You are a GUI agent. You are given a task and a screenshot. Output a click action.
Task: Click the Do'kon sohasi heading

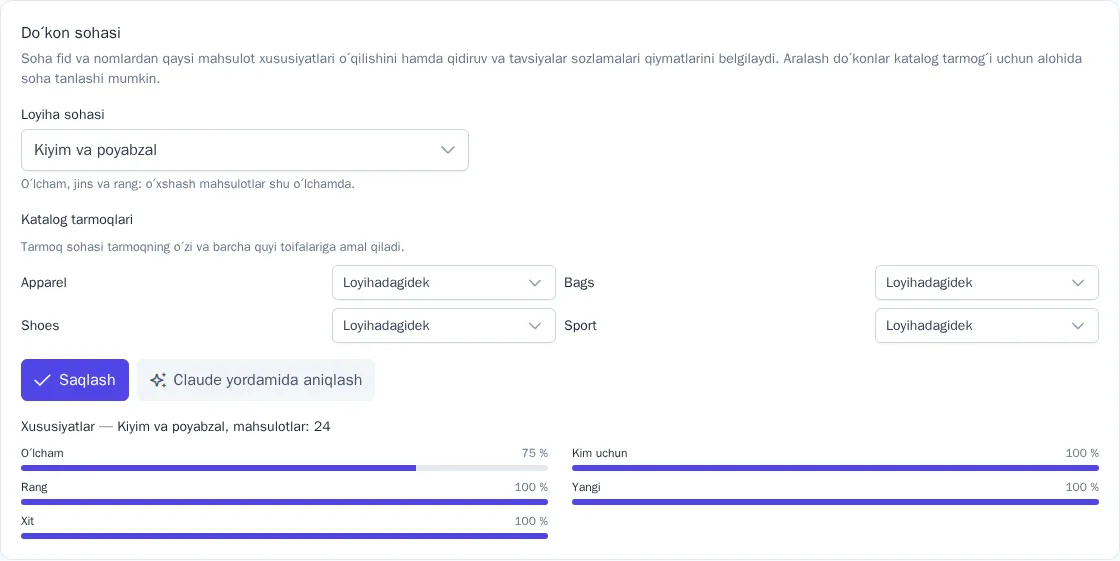pyautogui.click(x=71, y=33)
